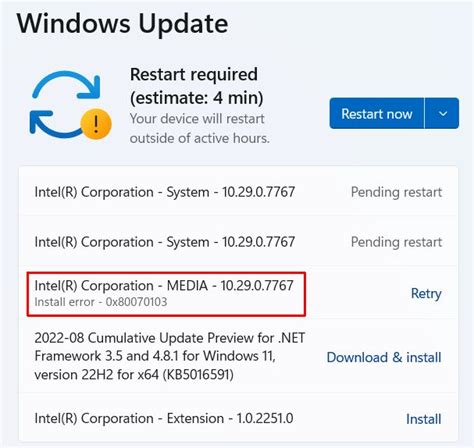474x448 pixels.
Task: Select the 2022-08 Cumulative Update Preview entry
Action: pos(170,356)
